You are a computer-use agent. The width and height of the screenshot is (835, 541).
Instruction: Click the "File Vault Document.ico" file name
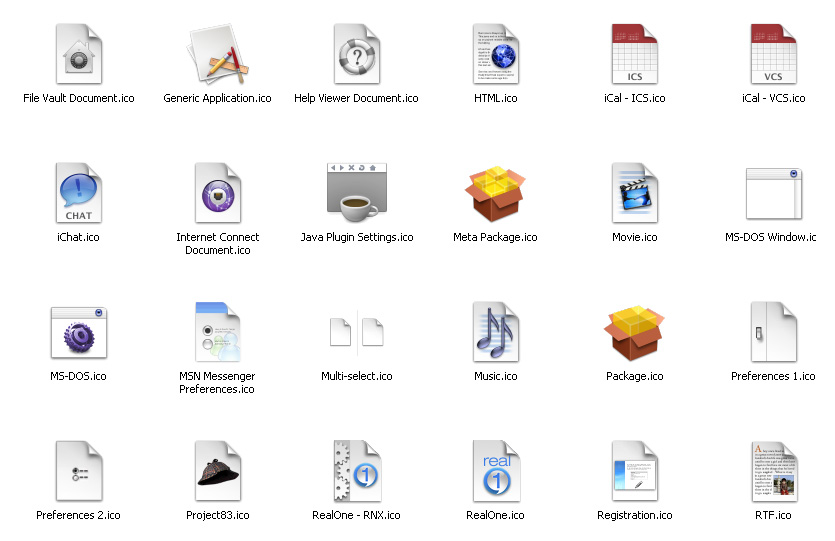(79, 98)
